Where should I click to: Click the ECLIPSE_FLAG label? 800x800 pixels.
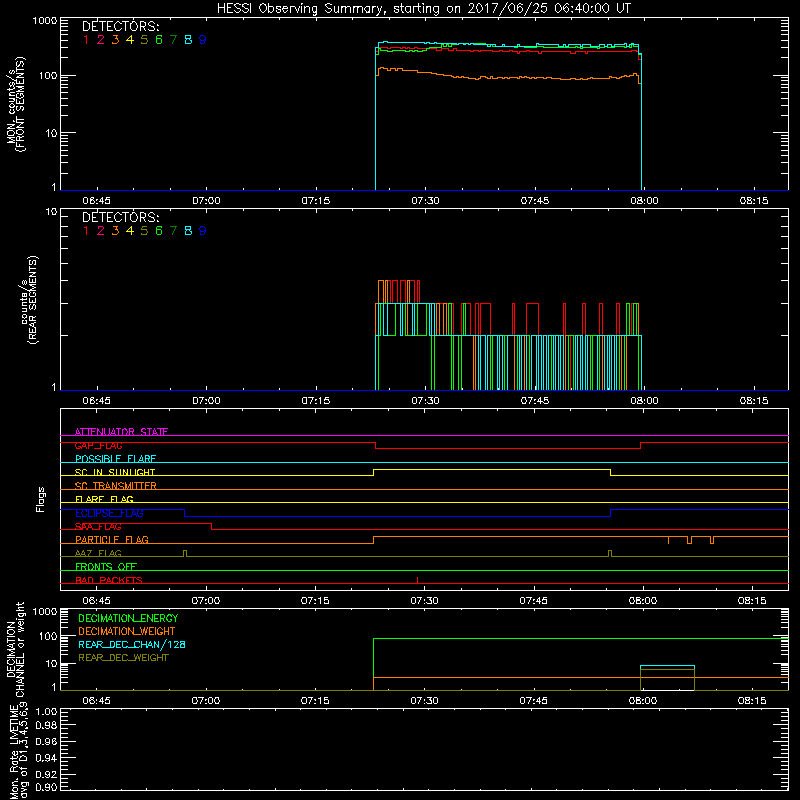pyautogui.click(x=109, y=513)
